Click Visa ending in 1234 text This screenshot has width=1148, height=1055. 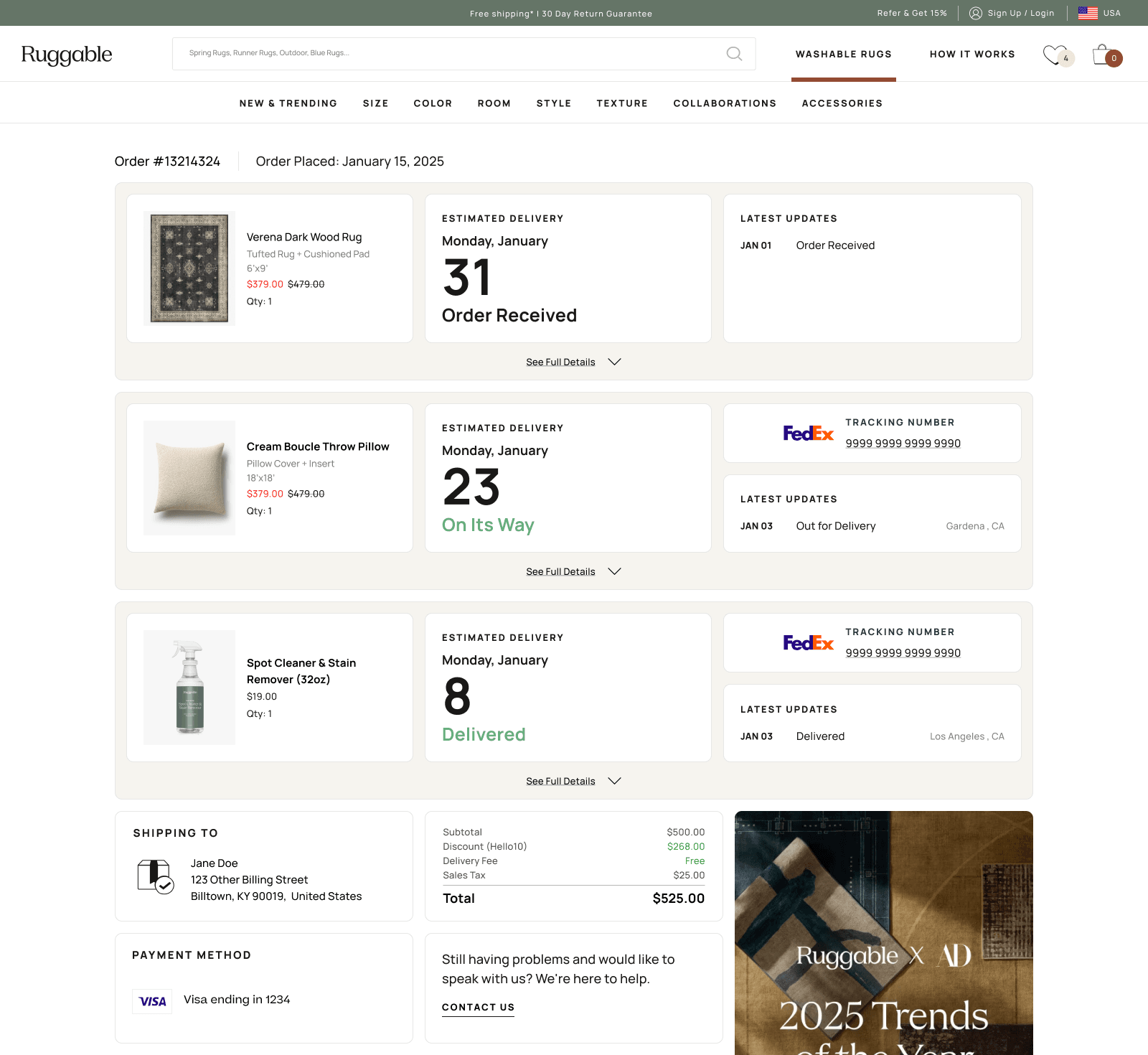[237, 1000]
